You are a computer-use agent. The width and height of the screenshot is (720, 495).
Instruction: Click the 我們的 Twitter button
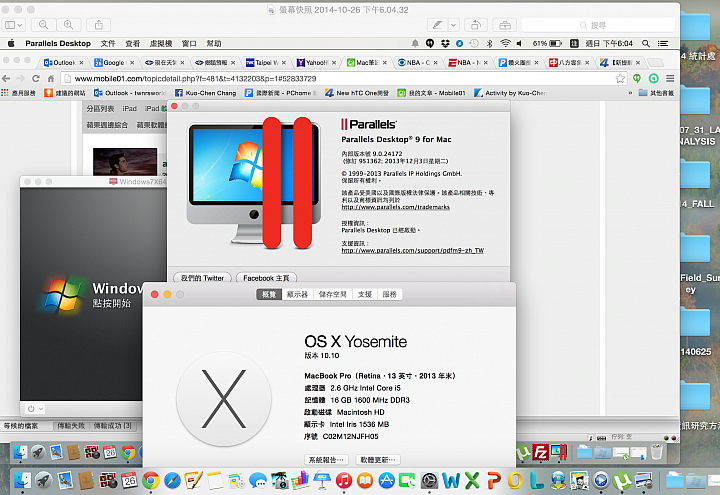coord(202,278)
